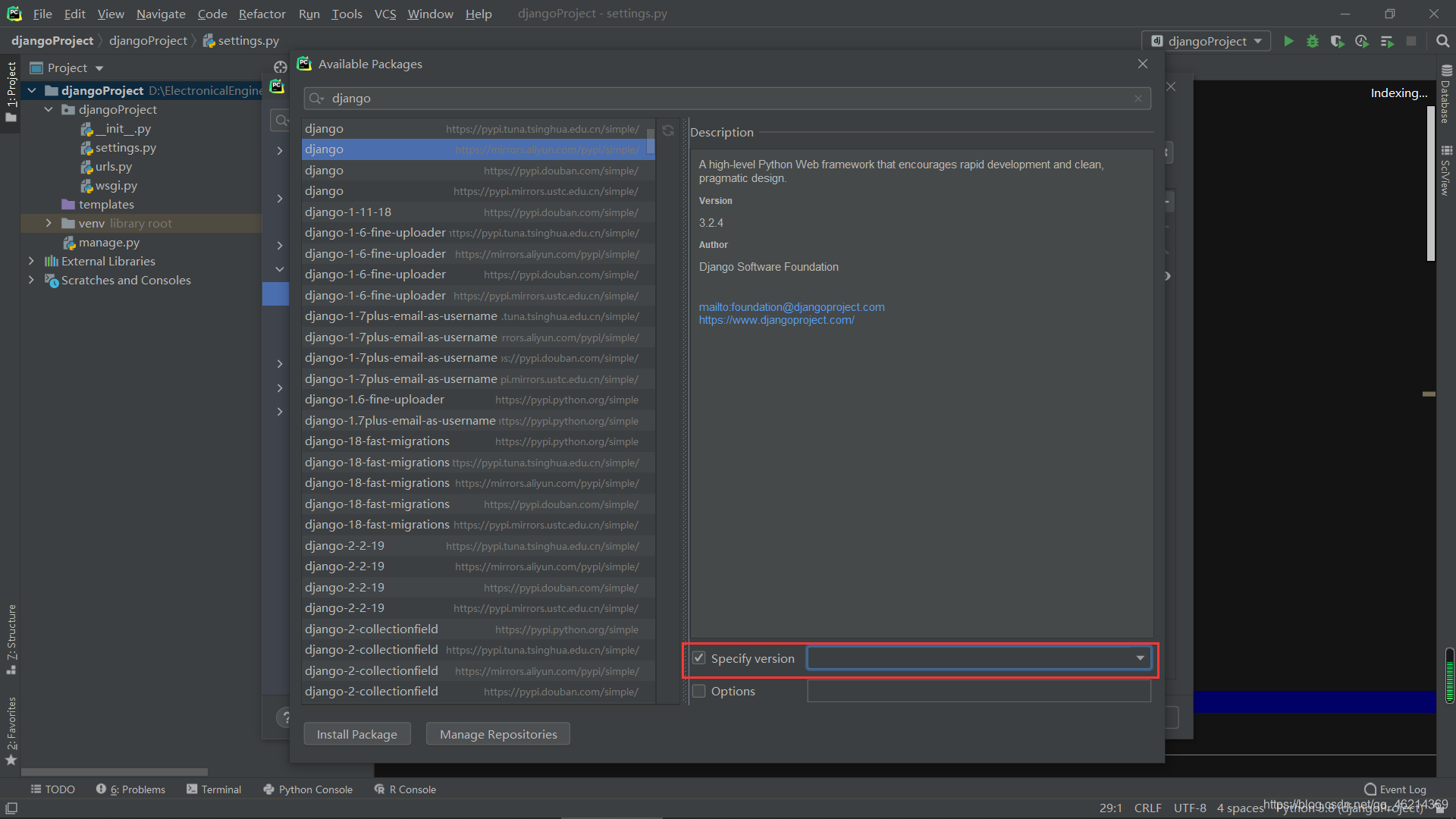This screenshot has height=819, width=1456.
Task: Open the djangoproject.com website link
Action: pyautogui.click(x=776, y=320)
